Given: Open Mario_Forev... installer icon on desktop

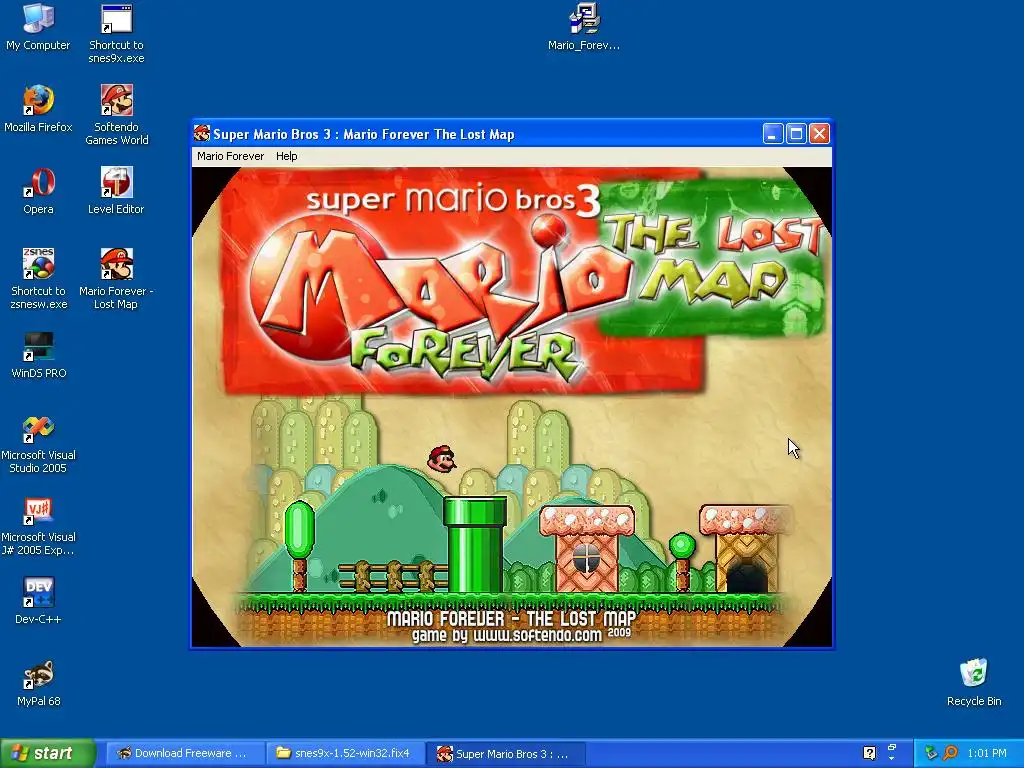Looking at the screenshot, I should point(584,26).
